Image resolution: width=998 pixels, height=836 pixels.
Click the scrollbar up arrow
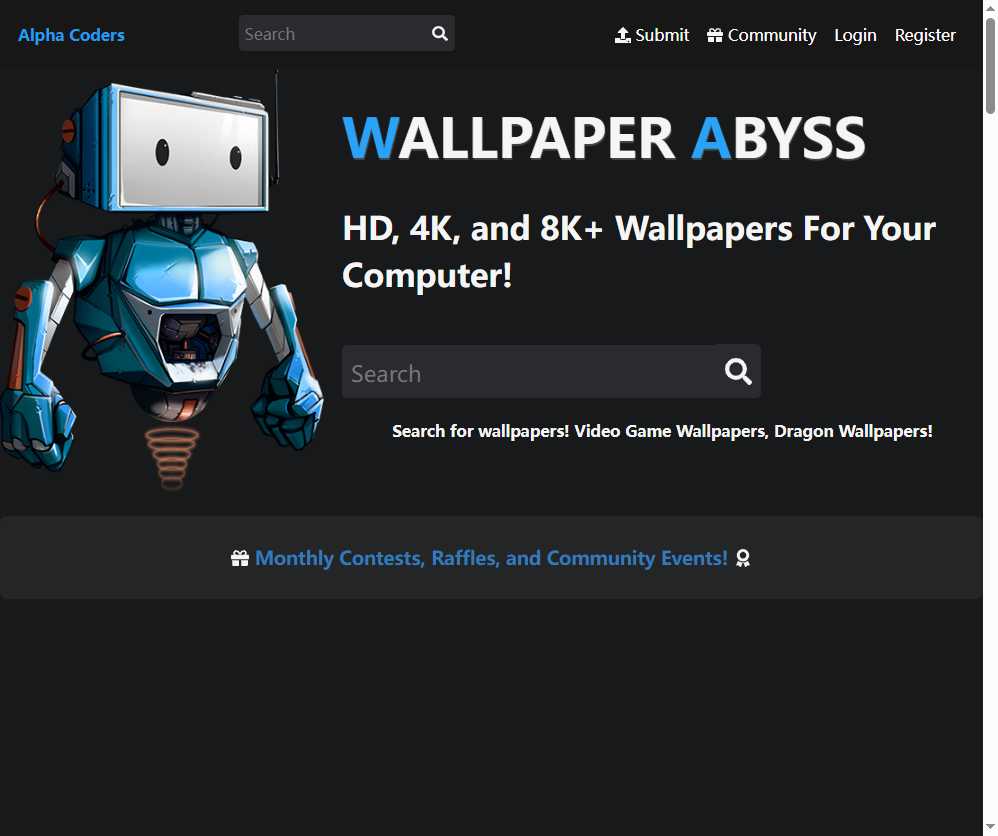coord(991,7)
